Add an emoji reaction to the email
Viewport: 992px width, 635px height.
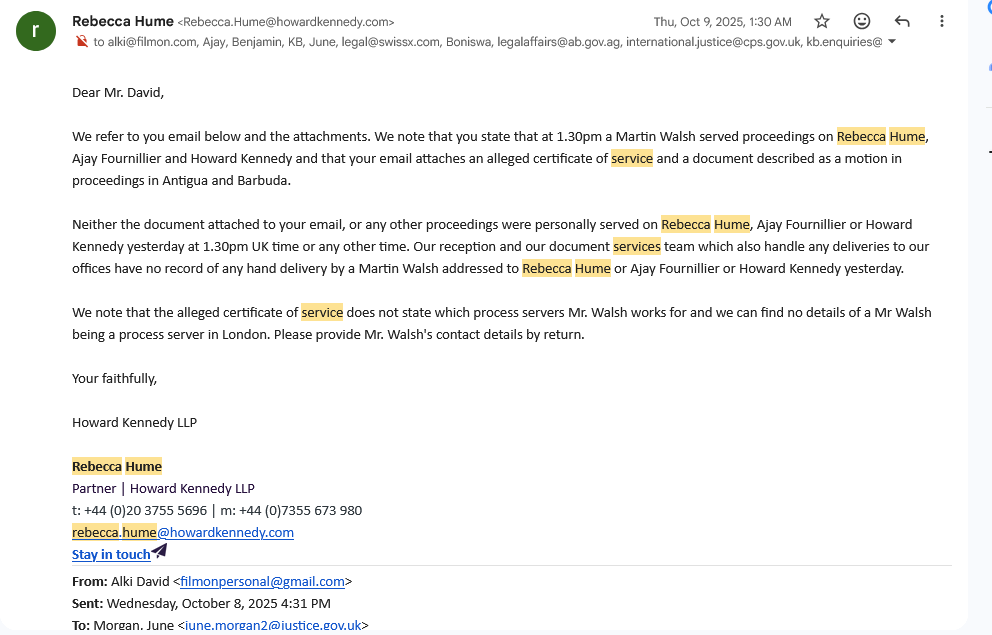pyautogui.click(x=862, y=21)
